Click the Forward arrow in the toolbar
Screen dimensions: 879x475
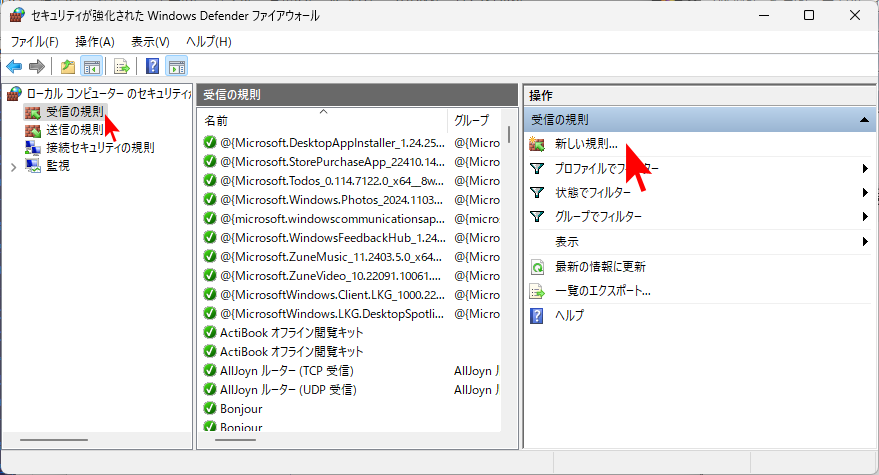coord(37,67)
